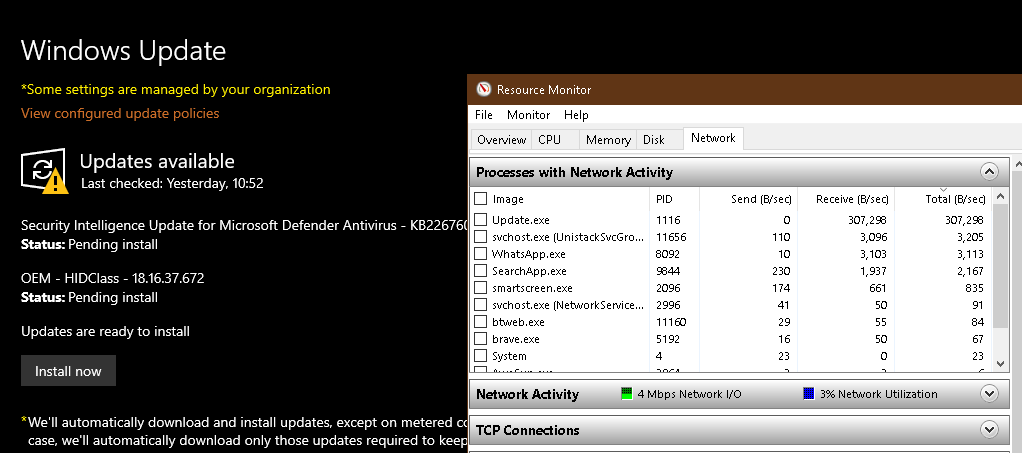Tick the svchost.exe (UnistackSvcGroup) checkbox

480,237
